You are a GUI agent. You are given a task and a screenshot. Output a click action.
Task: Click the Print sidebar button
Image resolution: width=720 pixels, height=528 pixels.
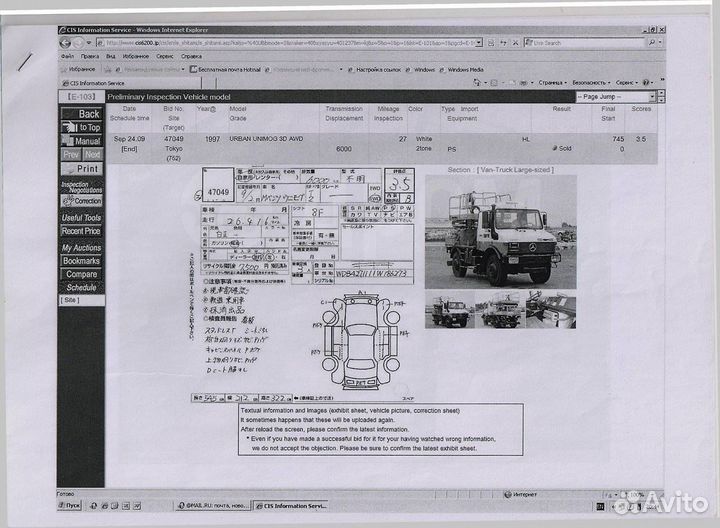point(82,169)
